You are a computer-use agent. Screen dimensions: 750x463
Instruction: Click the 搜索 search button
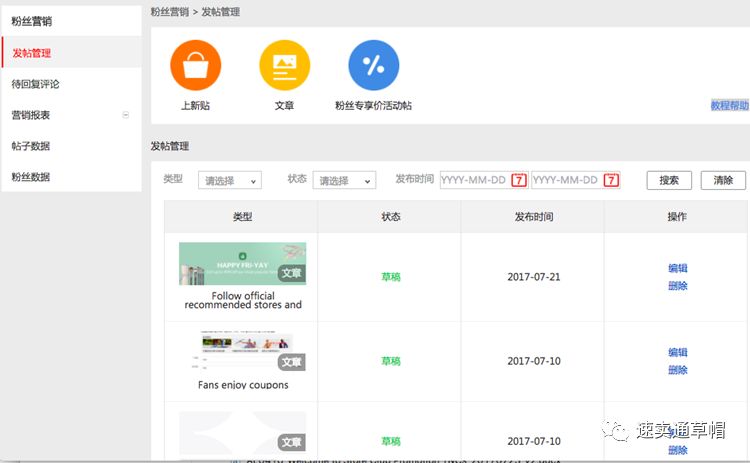[669, 180]
